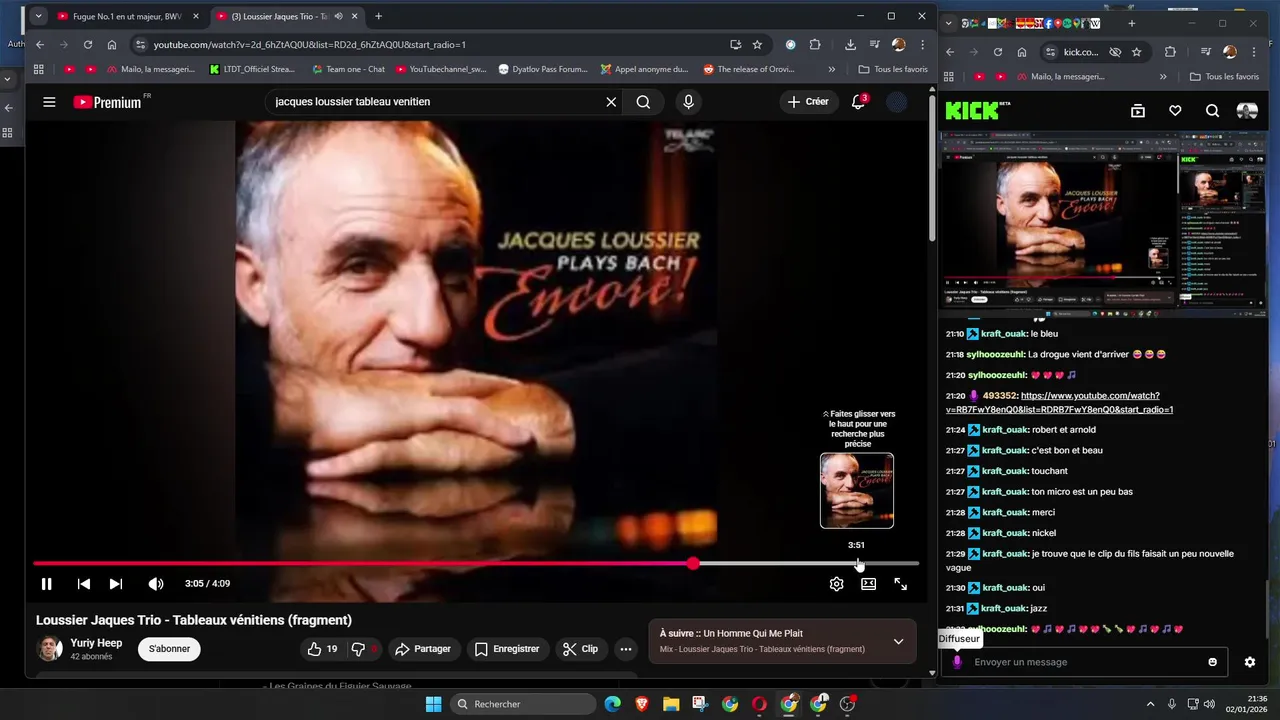
Task: Open Tous les favoris folder in YouTube window
Action: (x=893, y=69)
